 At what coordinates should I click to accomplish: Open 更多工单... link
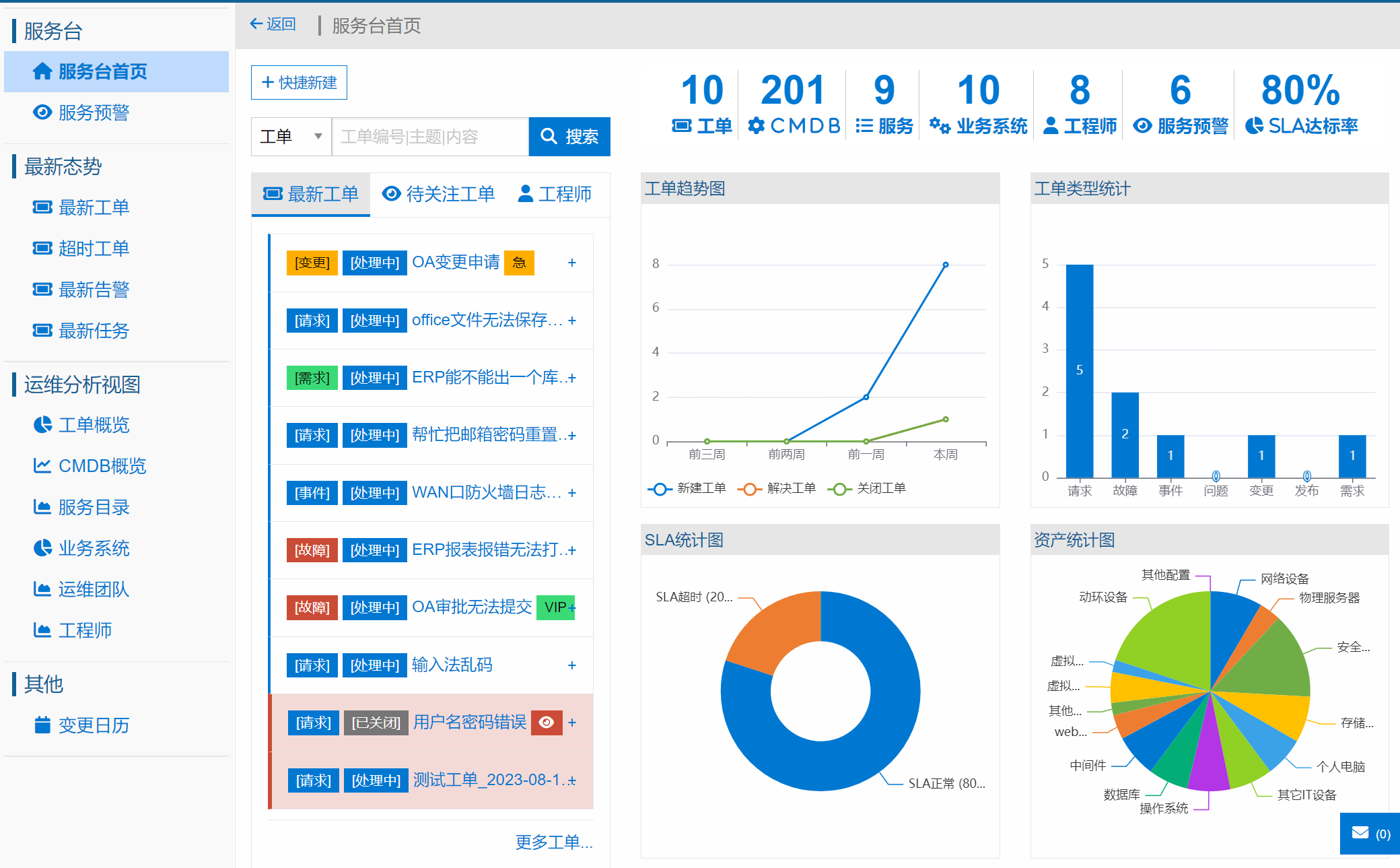pyautogui.click(x=554, y=842)
